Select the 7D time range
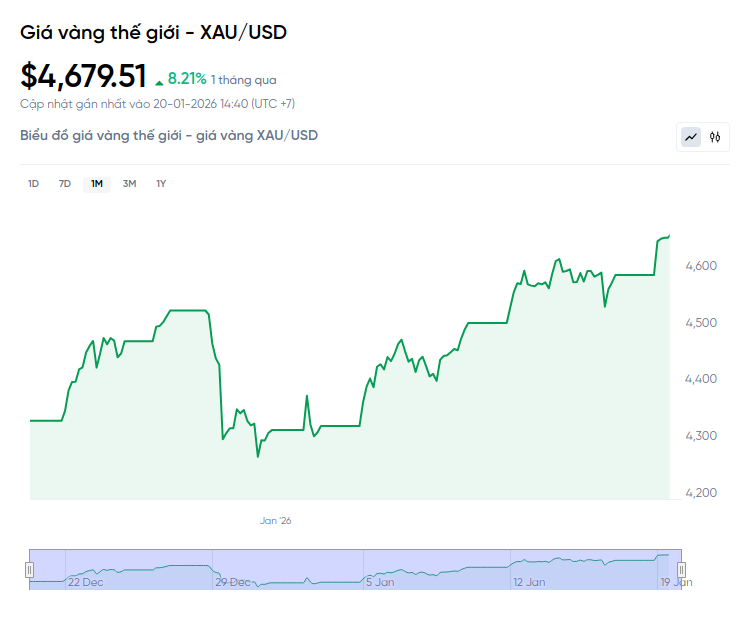Screen dimensions: 750x634 pos(65,184)
